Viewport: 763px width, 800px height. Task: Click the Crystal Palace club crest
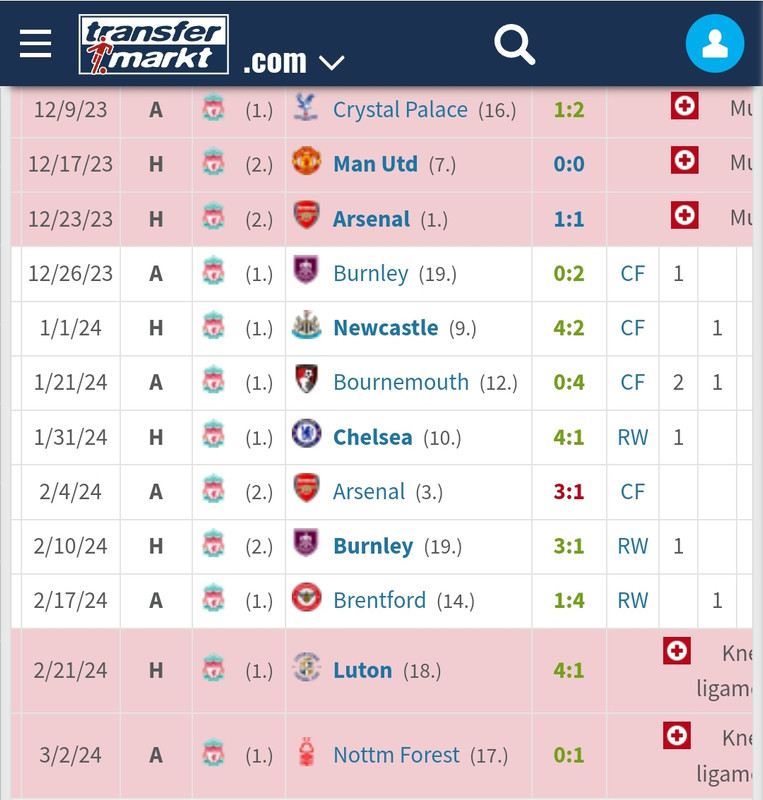point(306,107)
